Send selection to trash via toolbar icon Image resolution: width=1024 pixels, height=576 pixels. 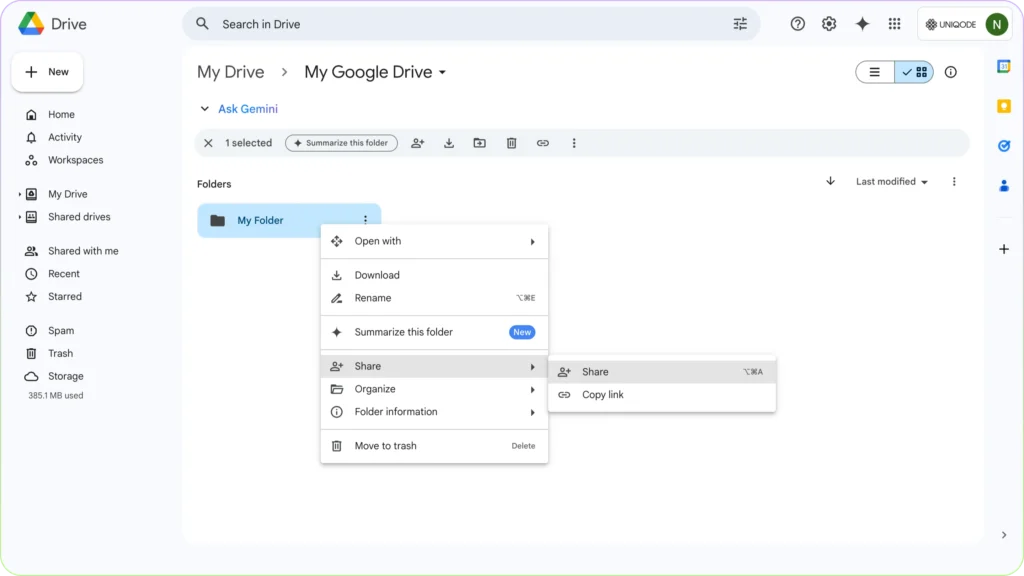511,143
